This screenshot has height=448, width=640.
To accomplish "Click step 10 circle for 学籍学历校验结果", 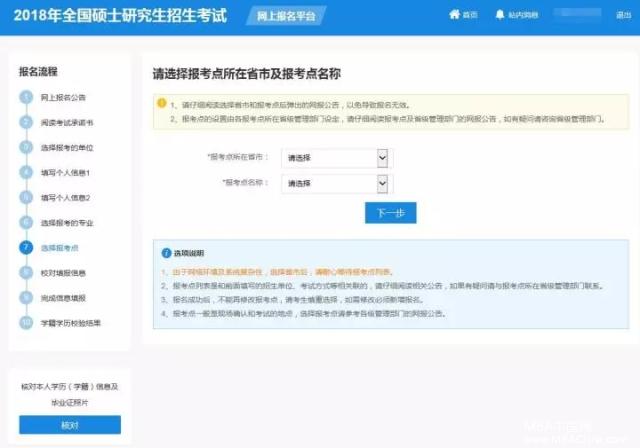I will tap(27, 322).
